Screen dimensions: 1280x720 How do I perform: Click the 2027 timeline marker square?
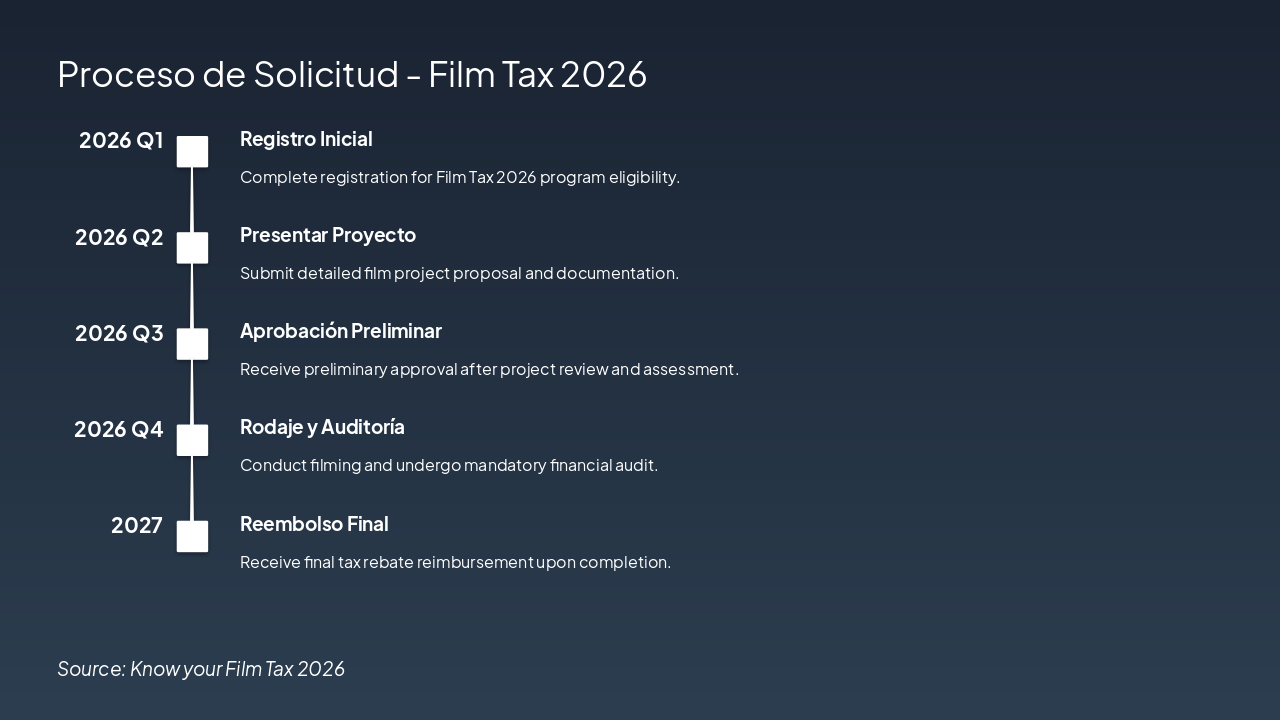point(192,536)
